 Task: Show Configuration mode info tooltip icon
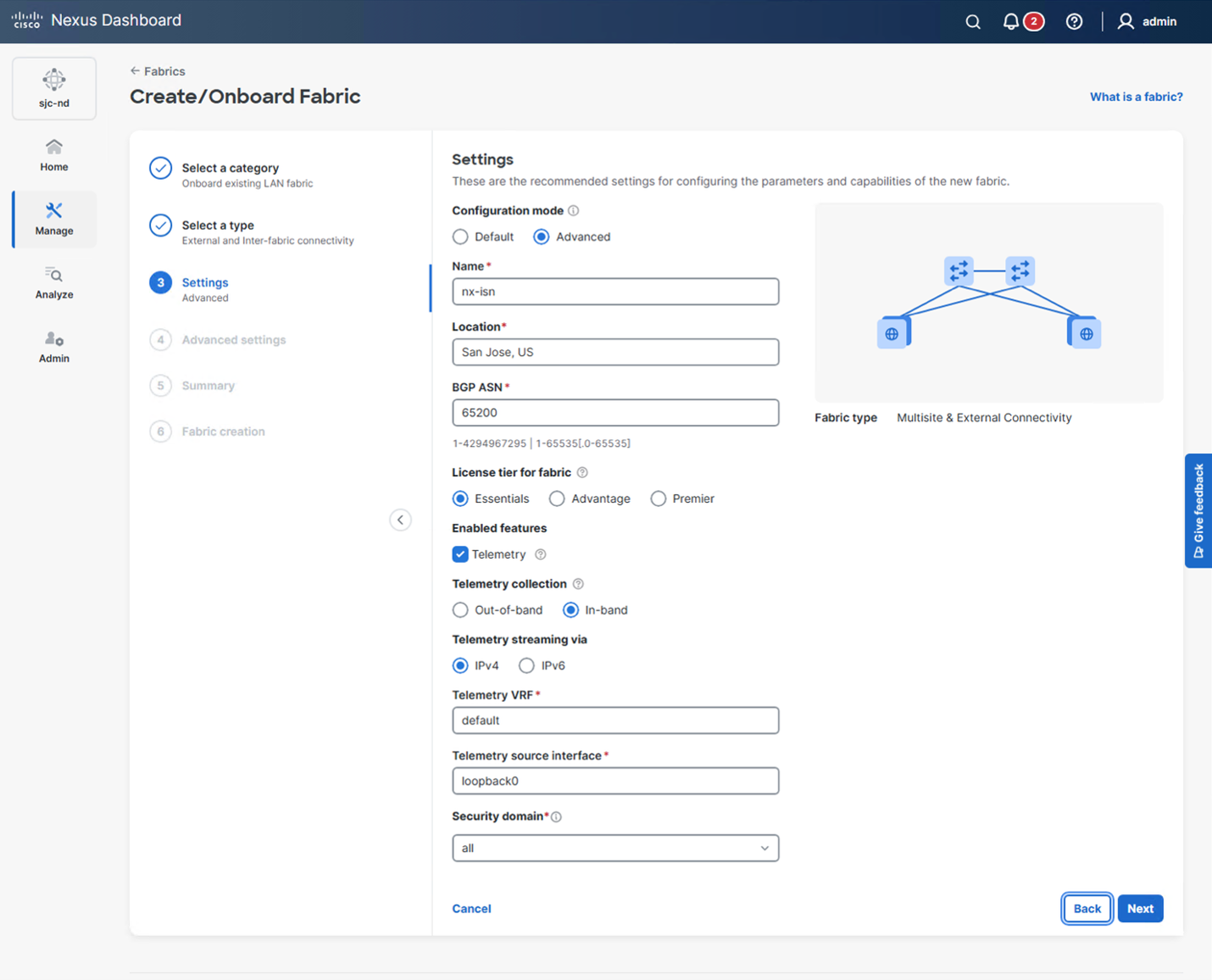coord(574,210)
